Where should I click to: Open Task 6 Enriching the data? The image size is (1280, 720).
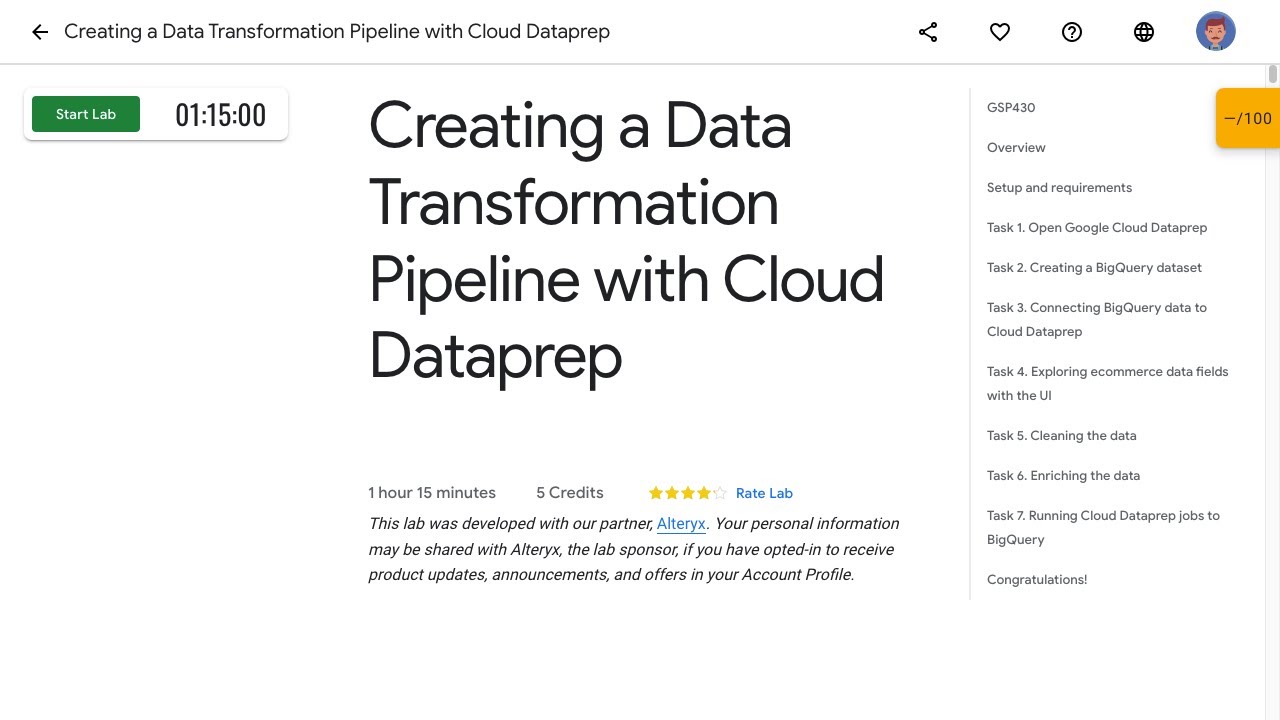(x=1063, y=475)
